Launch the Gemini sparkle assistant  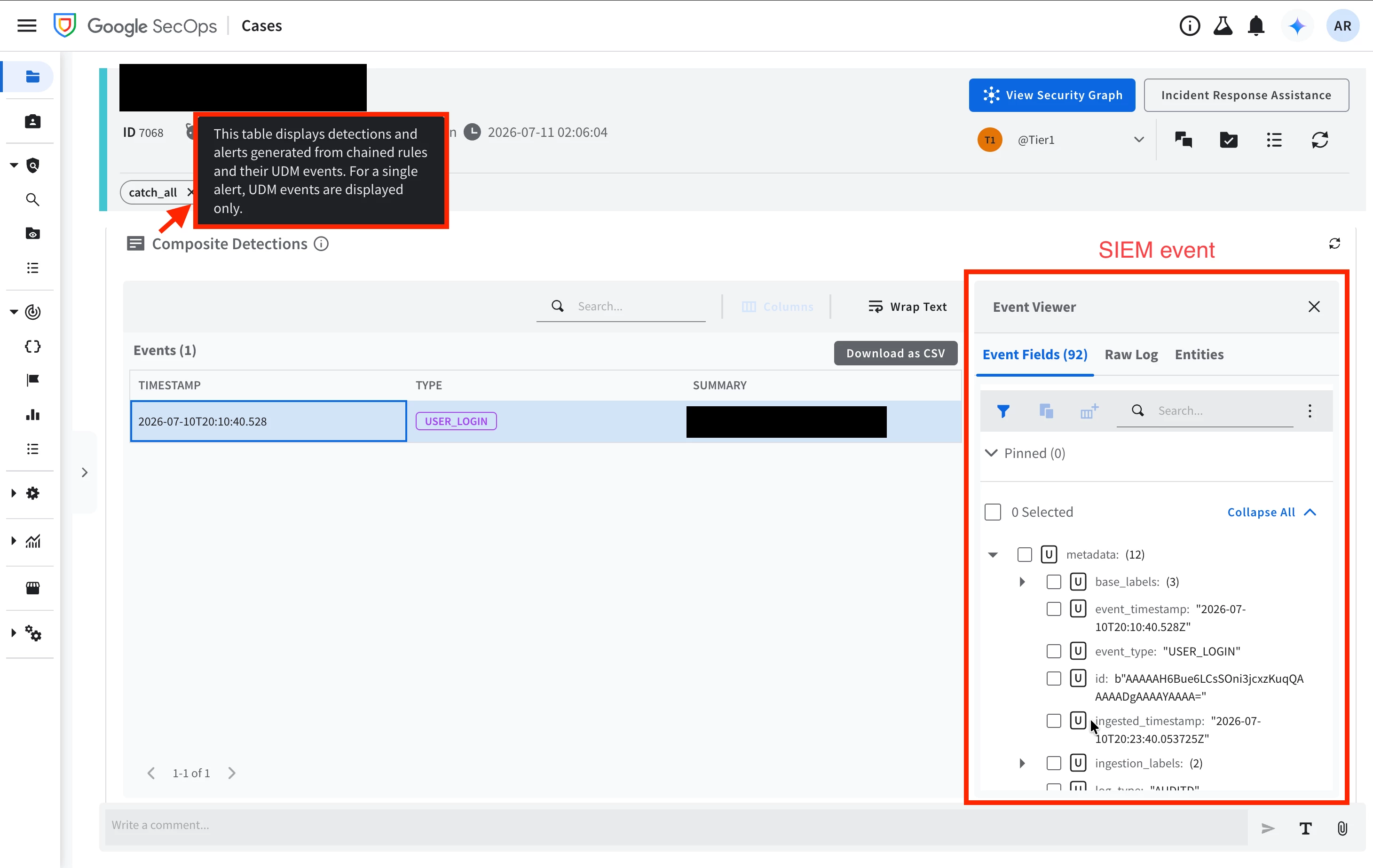1297,26
